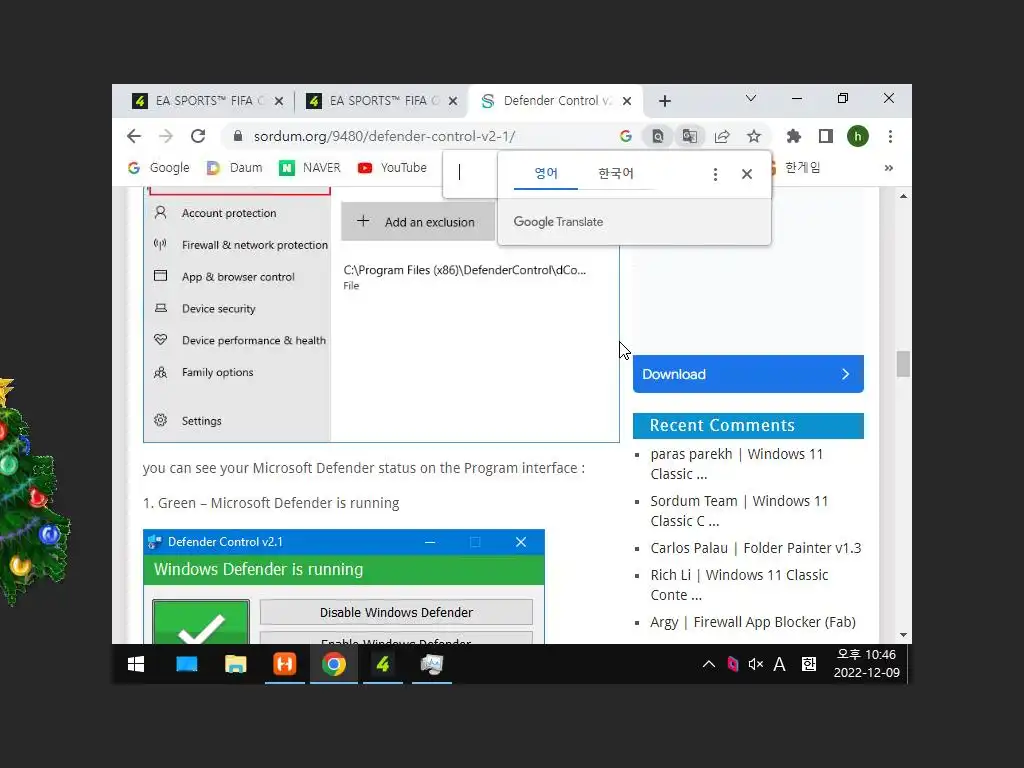Viewport: 1024px width, 768px height.
Task: Open the NAVER bookmark
Action: click(x=310, y=168)
